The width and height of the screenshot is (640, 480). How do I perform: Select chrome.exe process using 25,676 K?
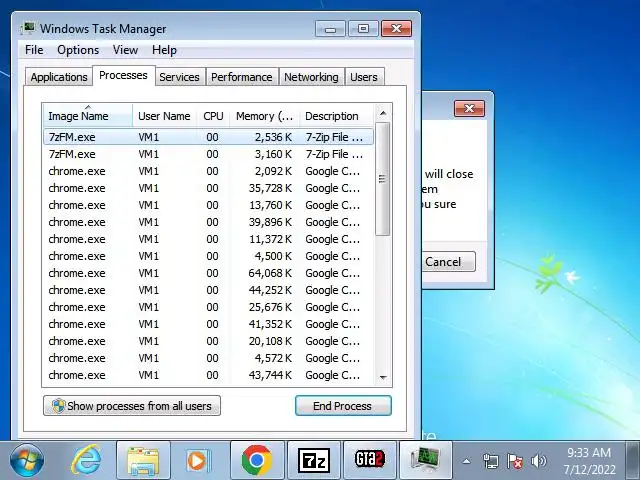pos(208,307)
